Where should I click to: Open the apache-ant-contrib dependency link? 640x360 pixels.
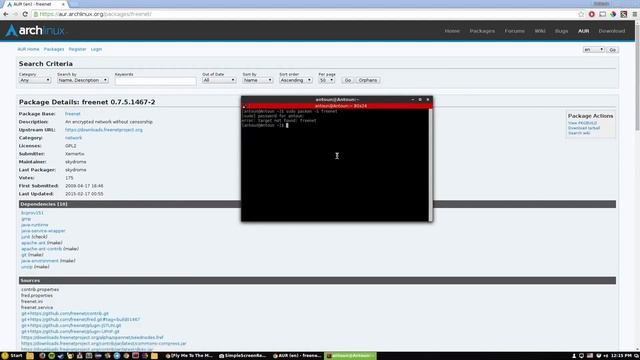pyautogui.click(x=42, y=249)
